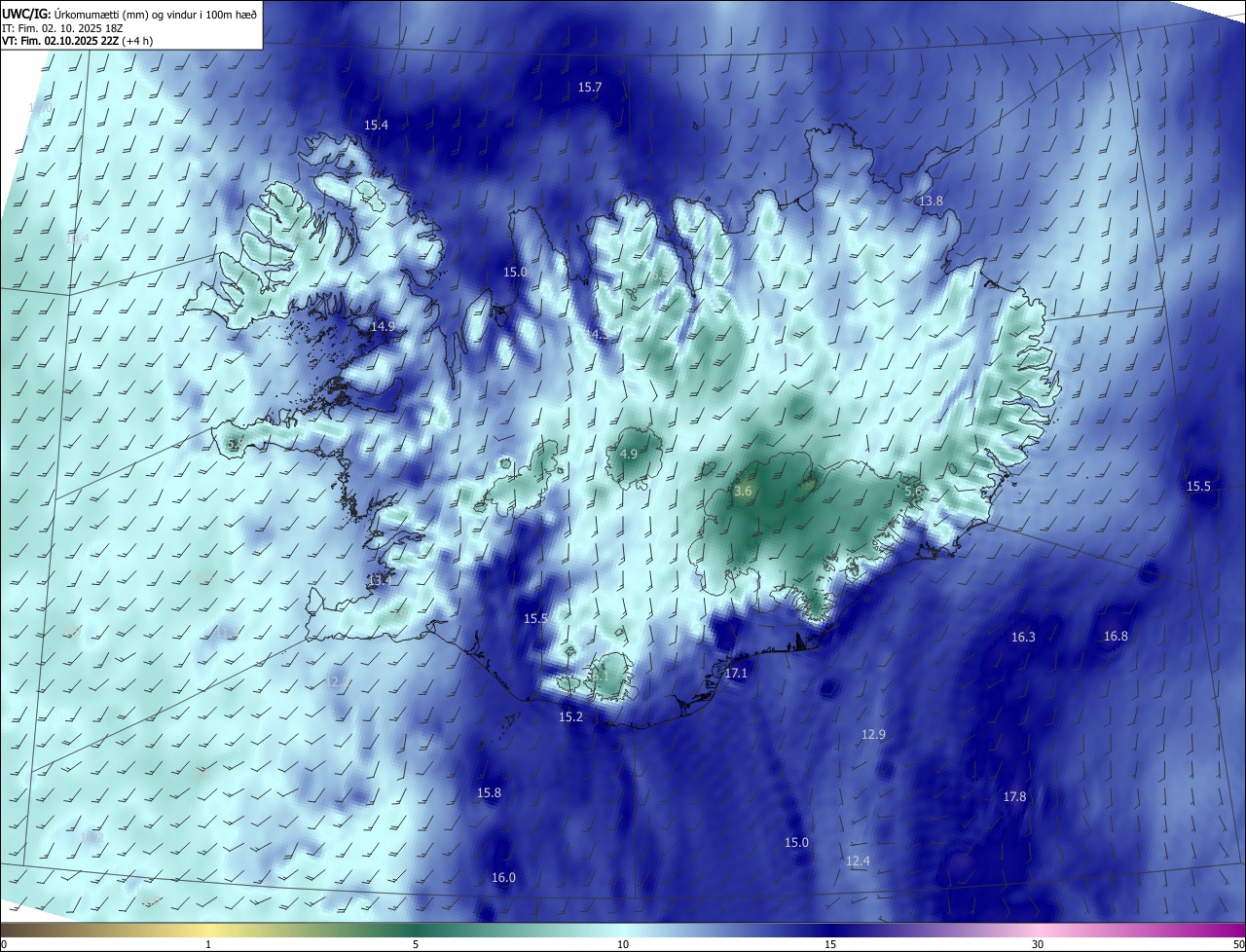This screenshot has width=1246, height=952.
Task: Click the 16.0 value label
Action: pyautogui.click(x=503, y=878)
